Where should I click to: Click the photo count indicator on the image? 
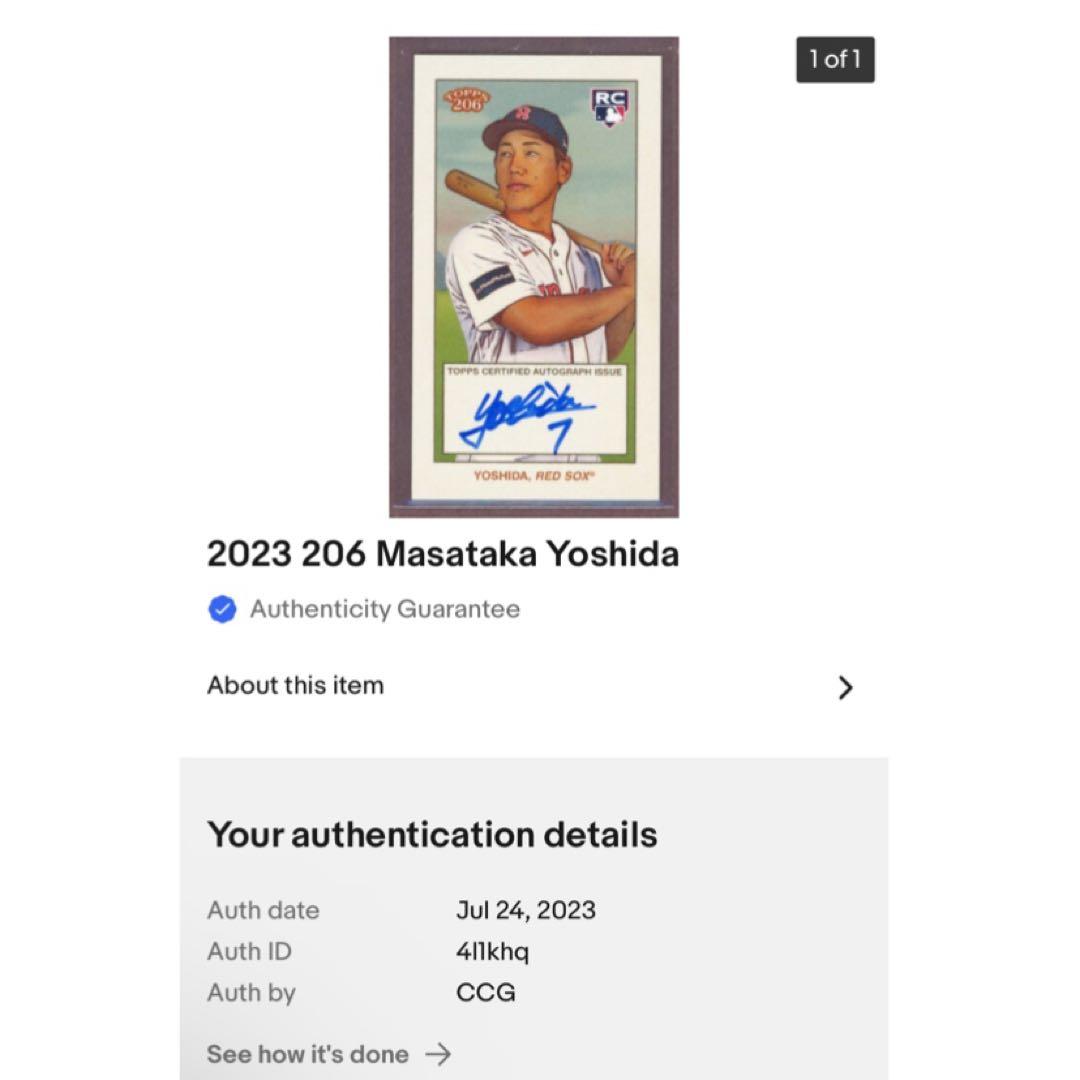[836, 60]
